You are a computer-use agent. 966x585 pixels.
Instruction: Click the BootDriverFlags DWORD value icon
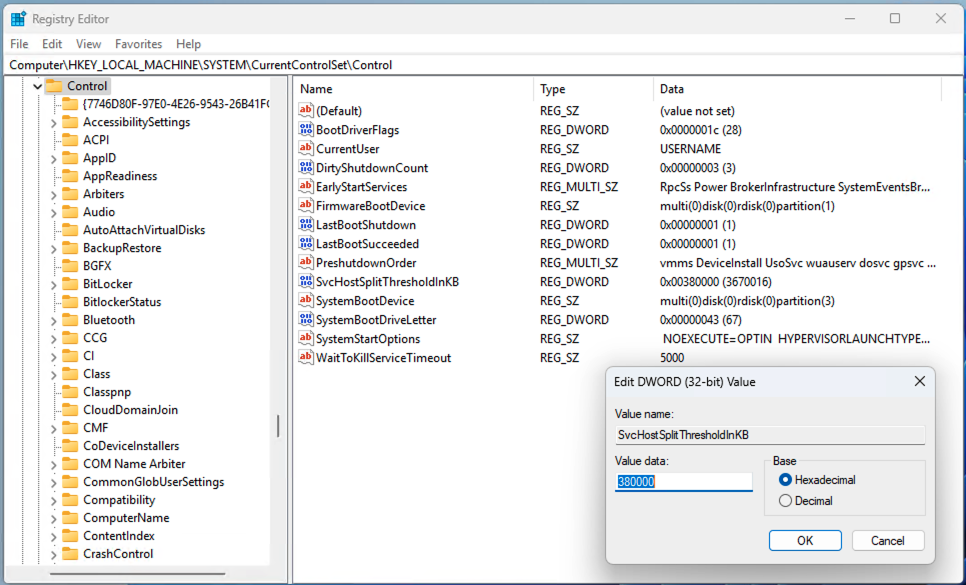coord(306,130)
